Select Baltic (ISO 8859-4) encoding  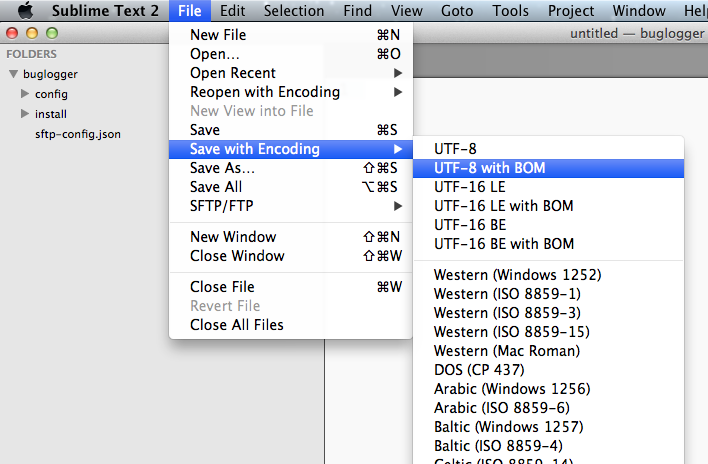click(x=549, y=445)
